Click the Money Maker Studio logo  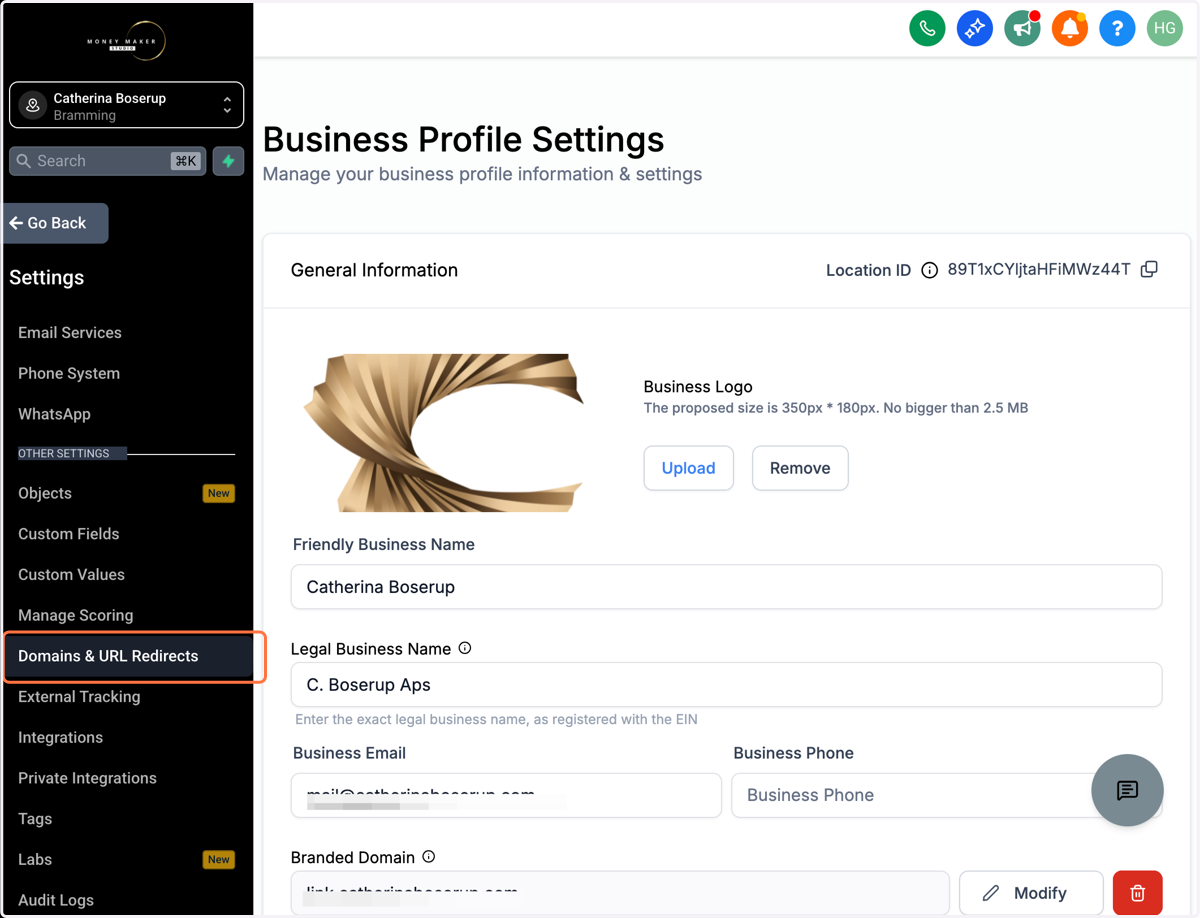[126, 41]
